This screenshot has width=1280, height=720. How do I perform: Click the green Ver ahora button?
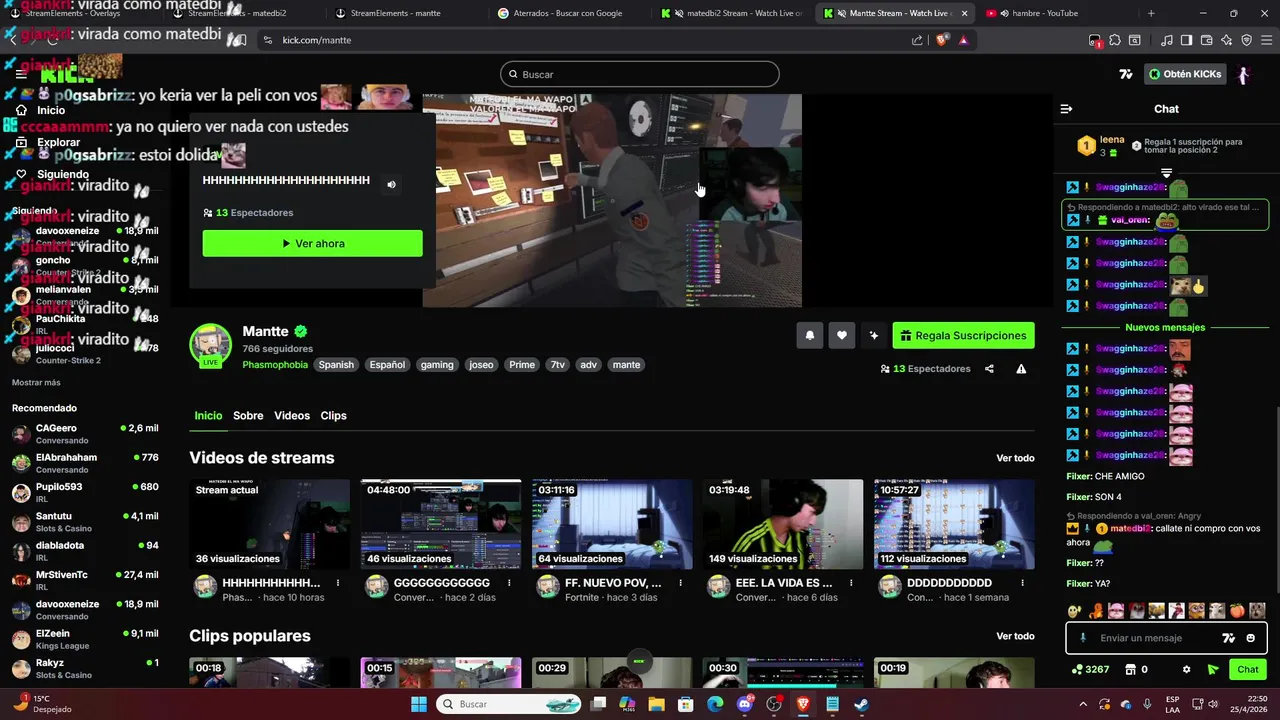tap(312, 243)
